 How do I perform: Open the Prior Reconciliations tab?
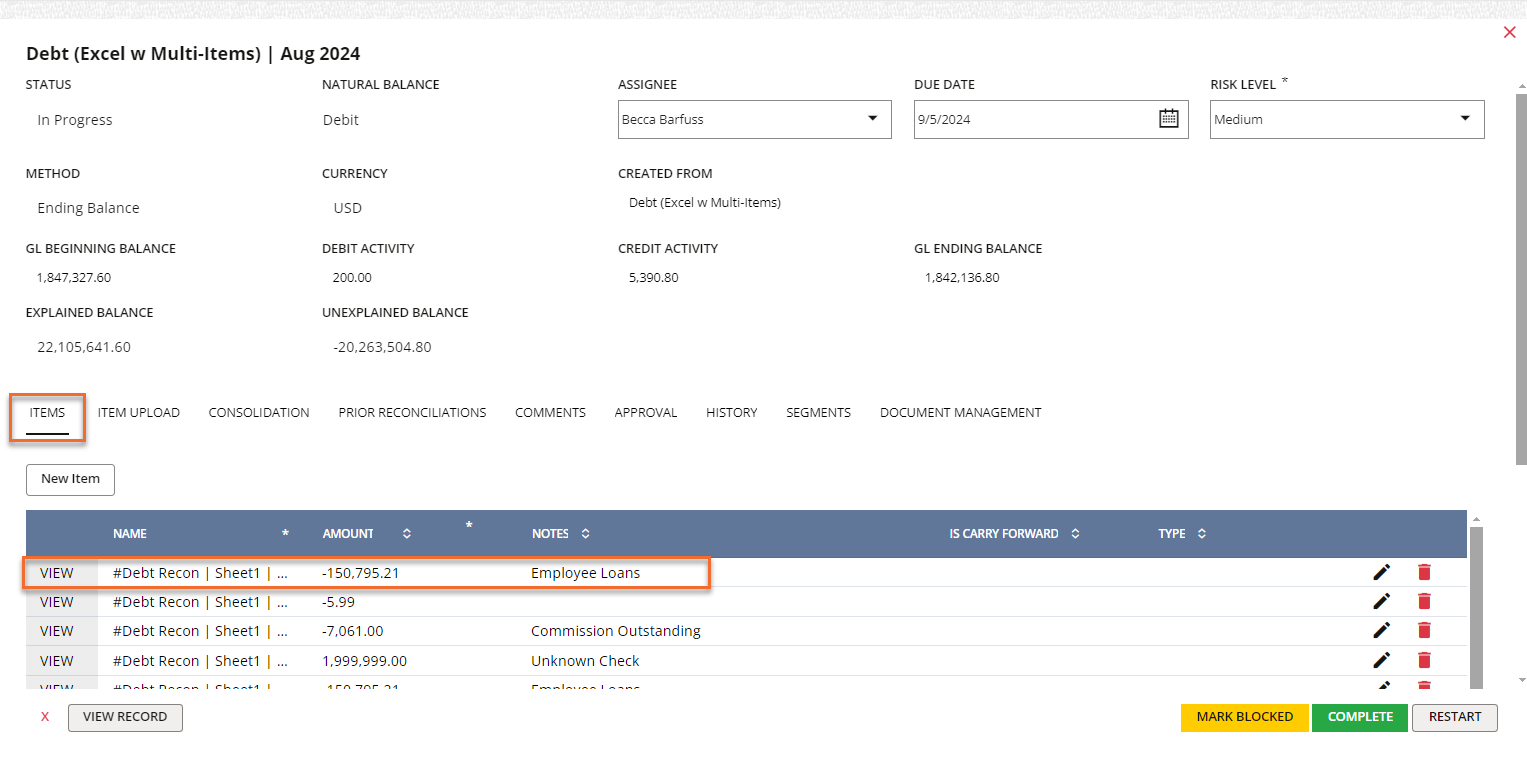[x=412, y=413]
